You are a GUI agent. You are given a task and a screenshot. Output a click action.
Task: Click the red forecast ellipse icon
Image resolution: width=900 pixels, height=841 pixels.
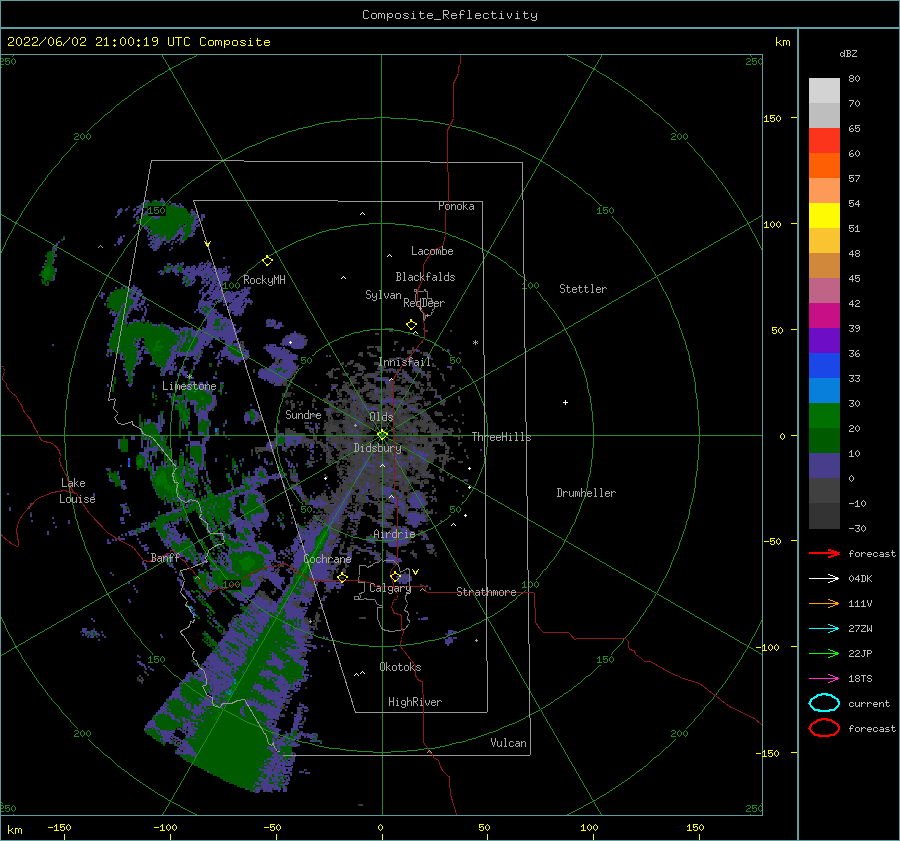click(x=824, y=728)
